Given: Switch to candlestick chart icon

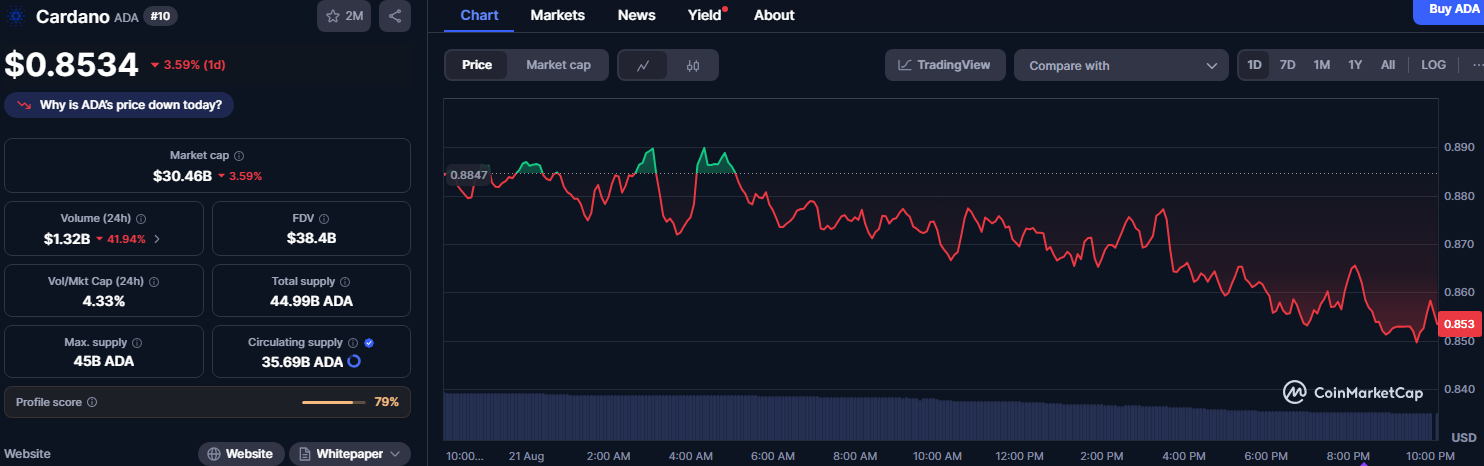Looking at the screenshot, I should [x=693, y=66].
